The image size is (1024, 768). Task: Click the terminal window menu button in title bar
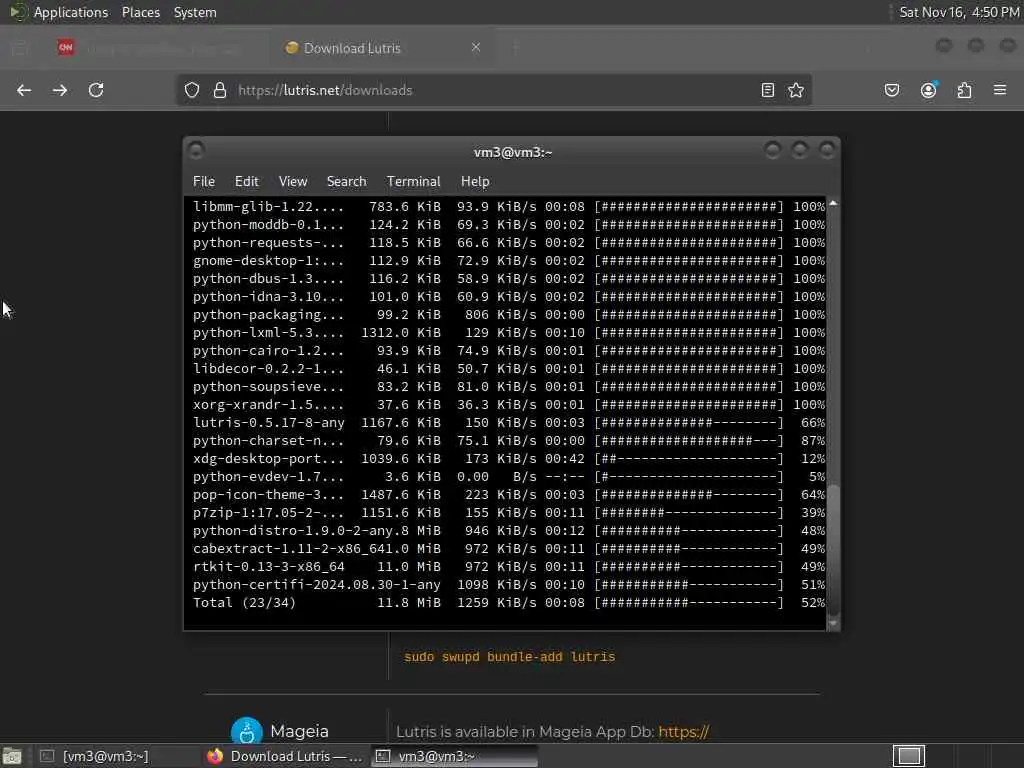click(x=196, y=151)
